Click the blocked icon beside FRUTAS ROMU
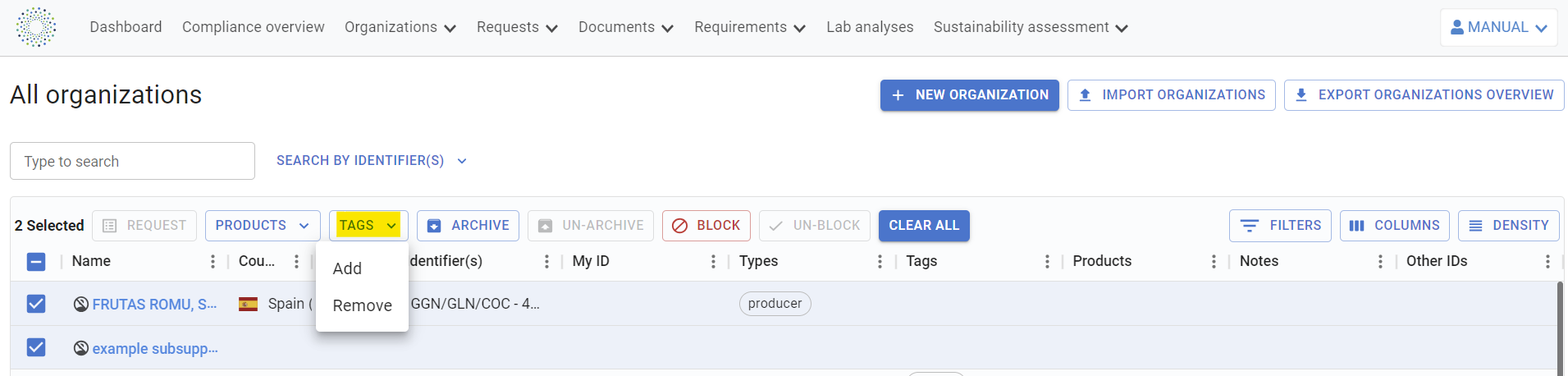 pyautogui.click(x=81, y=304)
